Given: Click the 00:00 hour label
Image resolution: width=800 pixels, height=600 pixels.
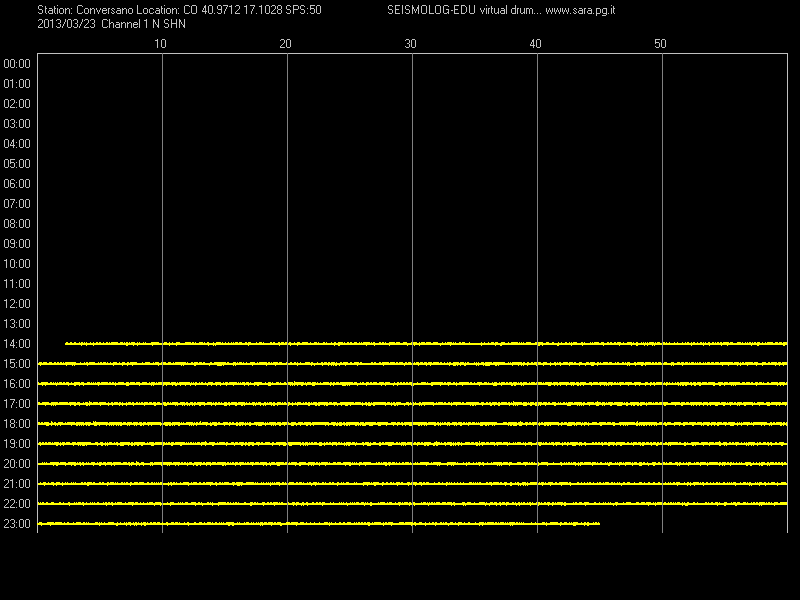Looking at the screenshot, I should (x=17, y=64).
